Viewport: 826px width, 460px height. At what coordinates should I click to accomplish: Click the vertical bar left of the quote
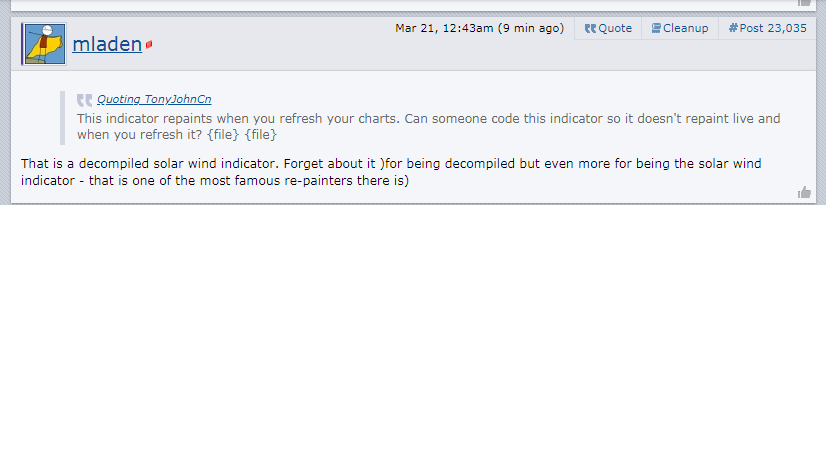(62, 117)
